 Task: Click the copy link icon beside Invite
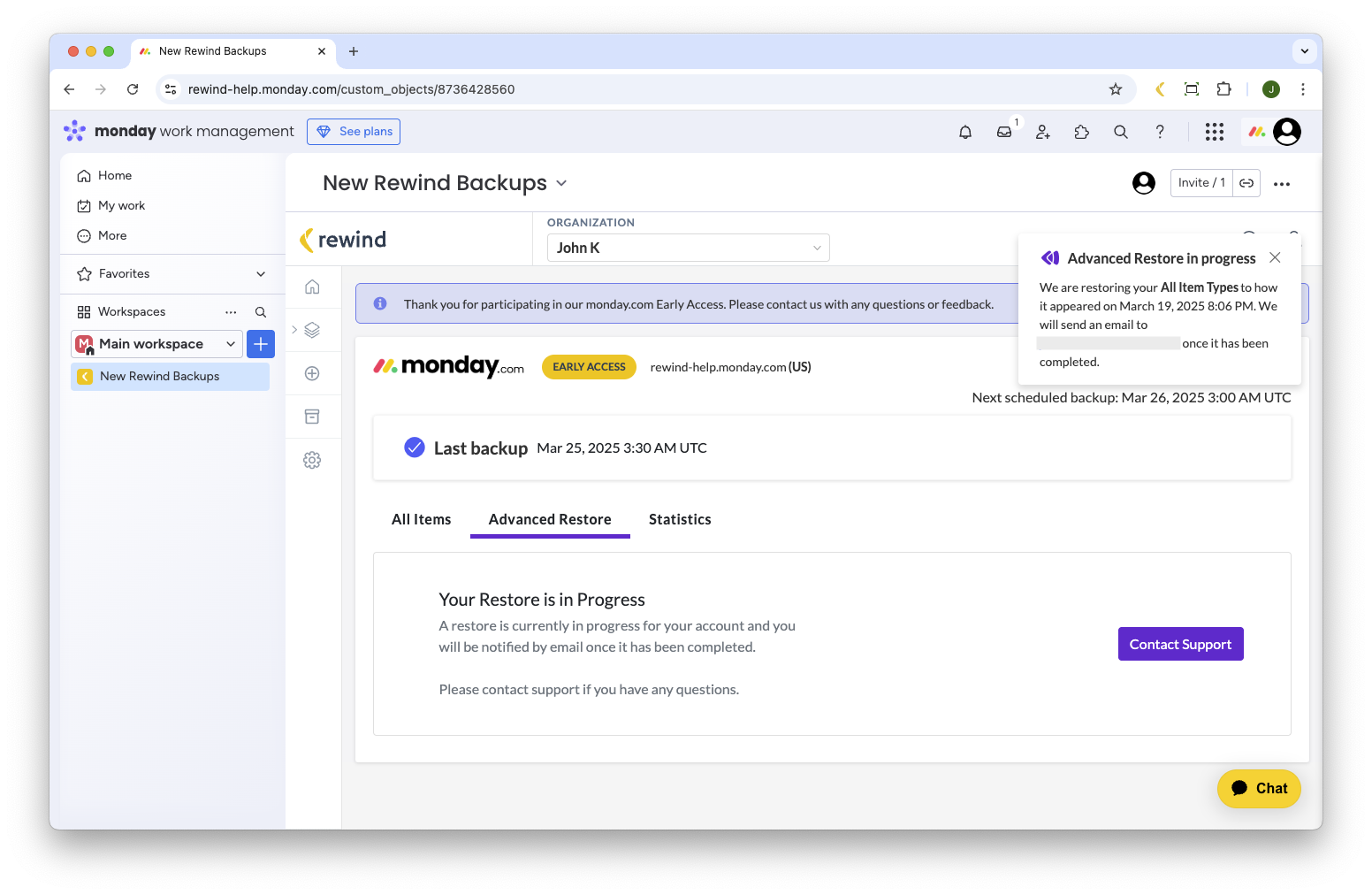click(x=1246, y=183)
